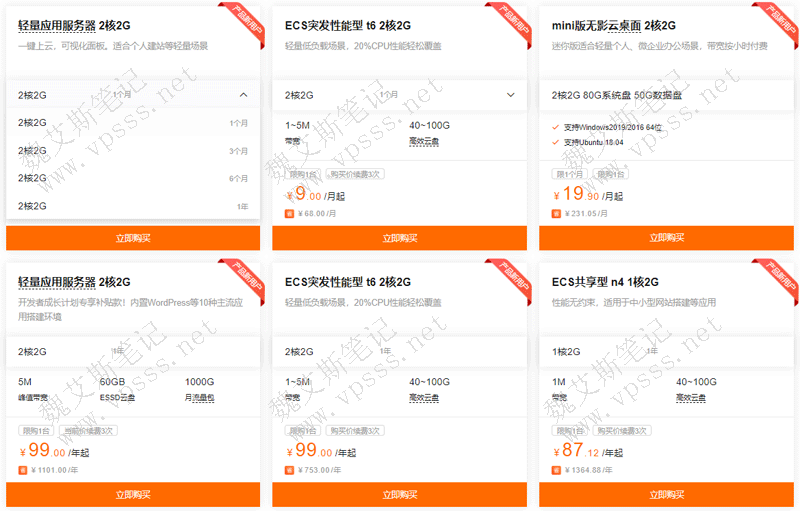Click the ESSD云盘 label under 60GB
This screenshot has width=800, height=511.
pyautogui.click(x=117, y=398)
